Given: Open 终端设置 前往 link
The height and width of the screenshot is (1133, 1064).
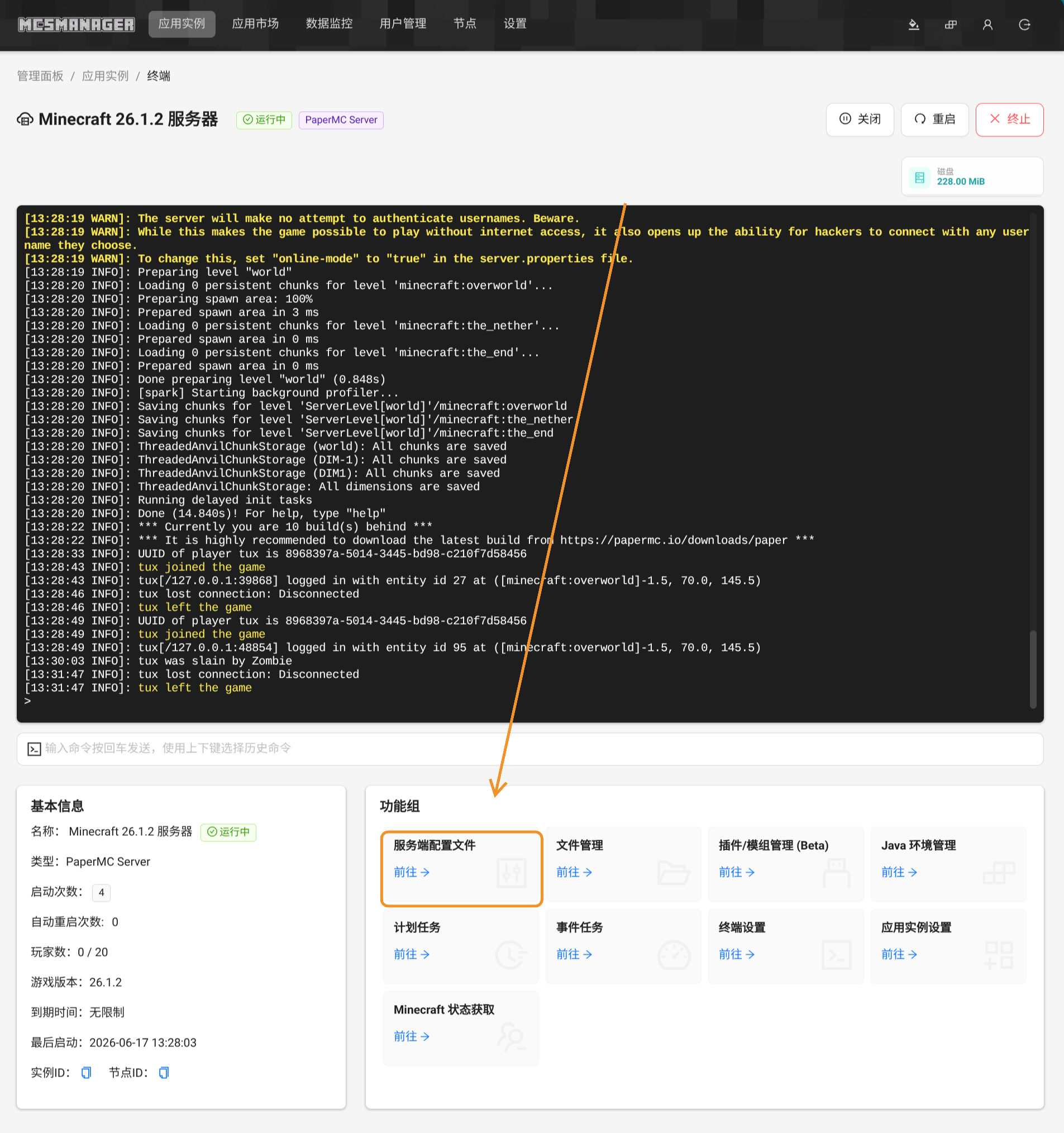Looking at the screenshot, I should 736,954.
